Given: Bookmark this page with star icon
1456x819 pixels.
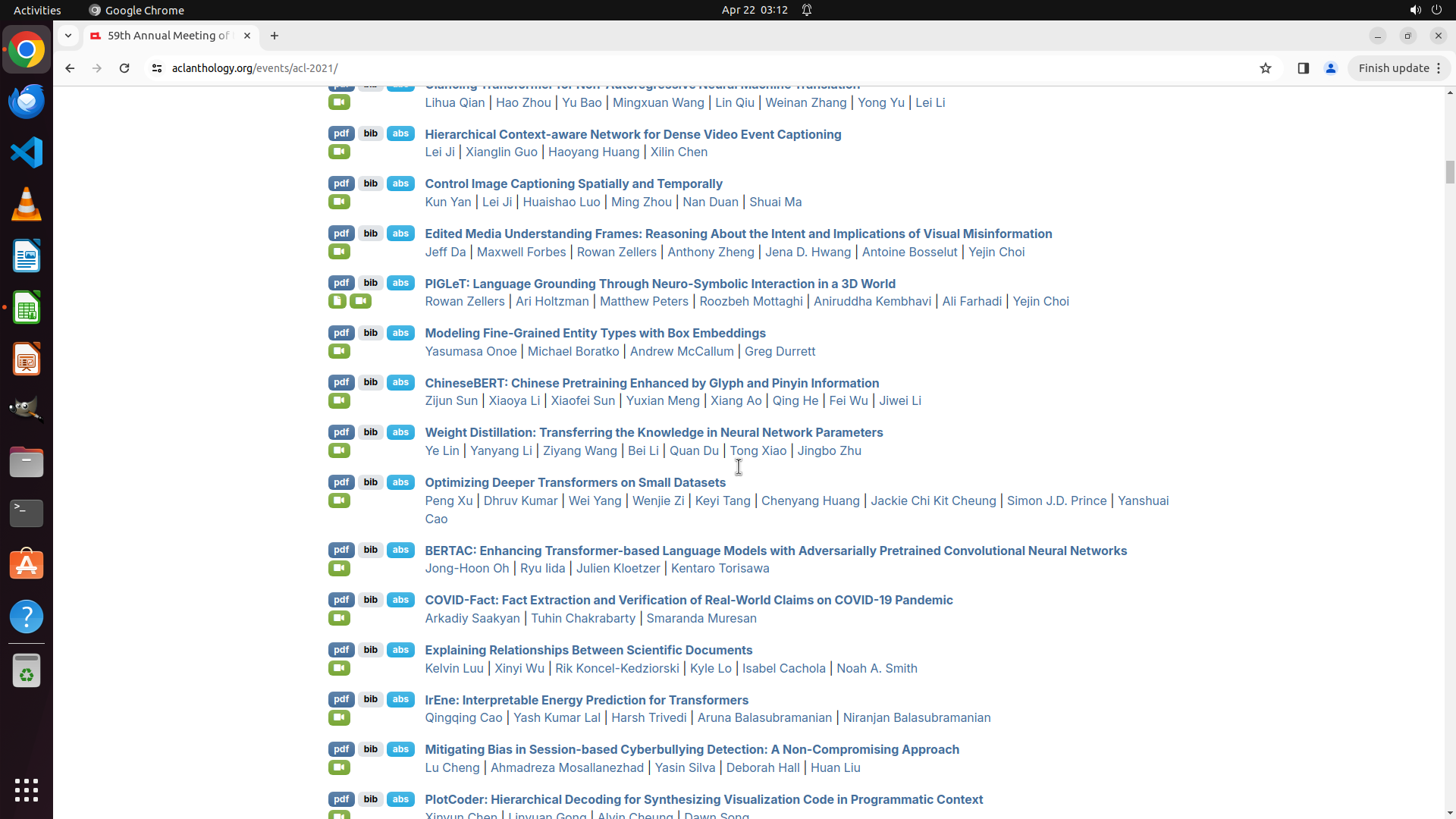Looking at the screenshot, I should [x=1266, y=68].
